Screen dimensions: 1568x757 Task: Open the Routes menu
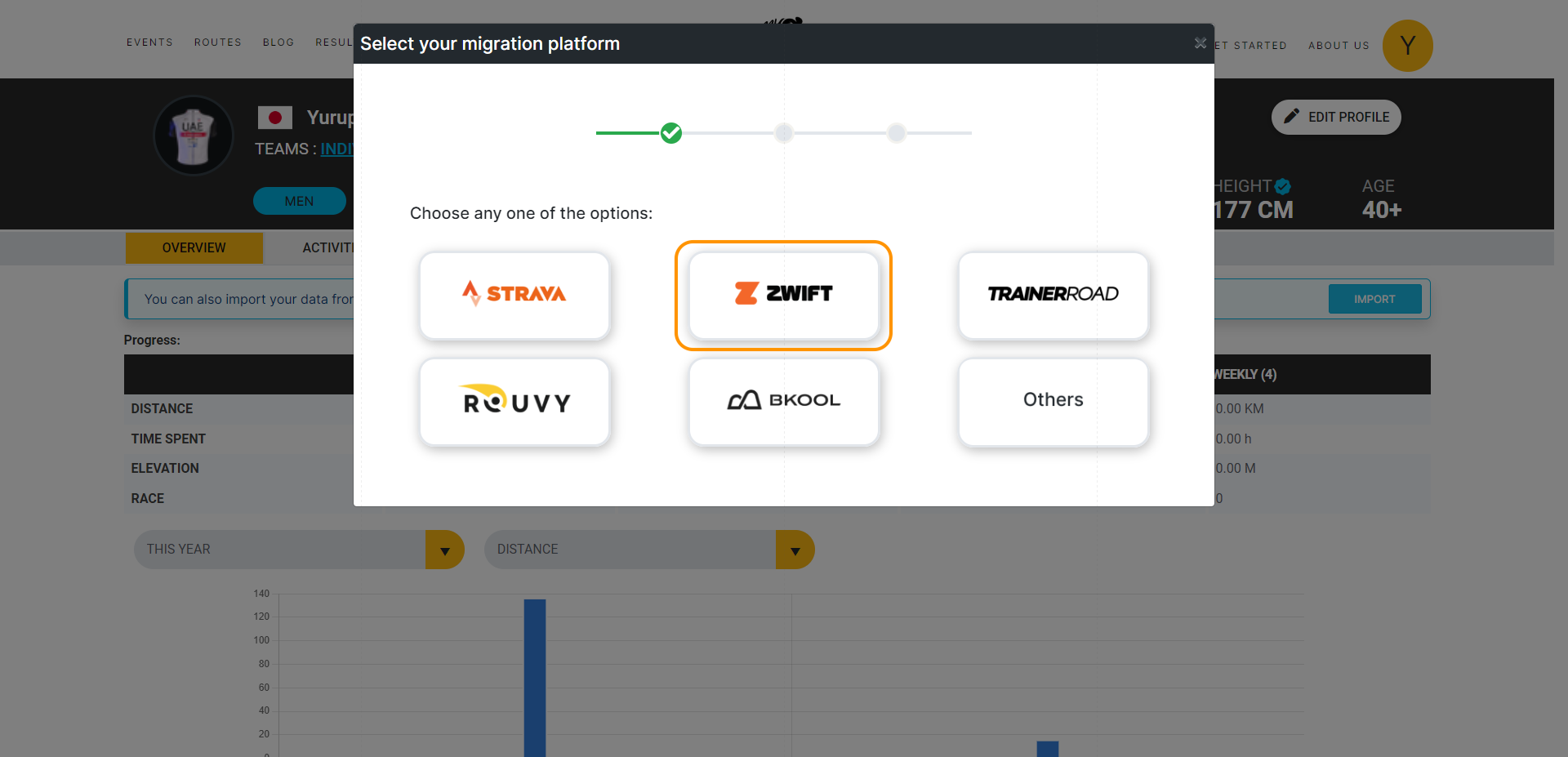pyautogui.click(x=218, y=42)
